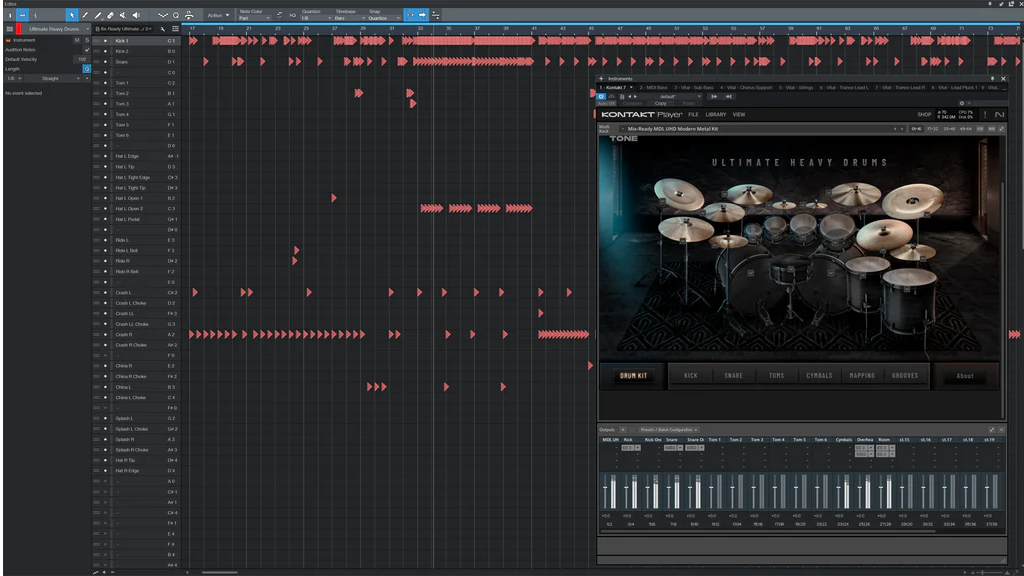Switch to 2 - MIDI Bass instrument tab
Screen dimensions: 1024x576
[654, 88]
